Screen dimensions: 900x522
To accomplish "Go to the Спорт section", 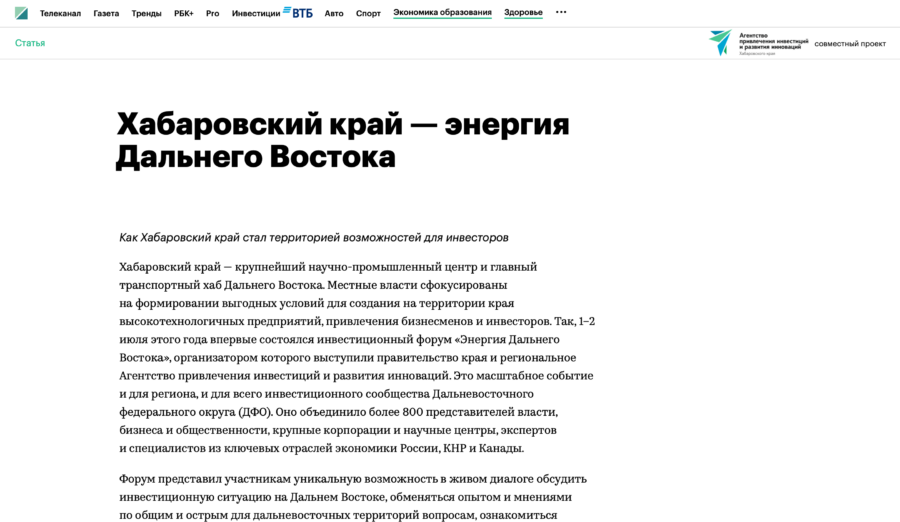I will (368, 13).
